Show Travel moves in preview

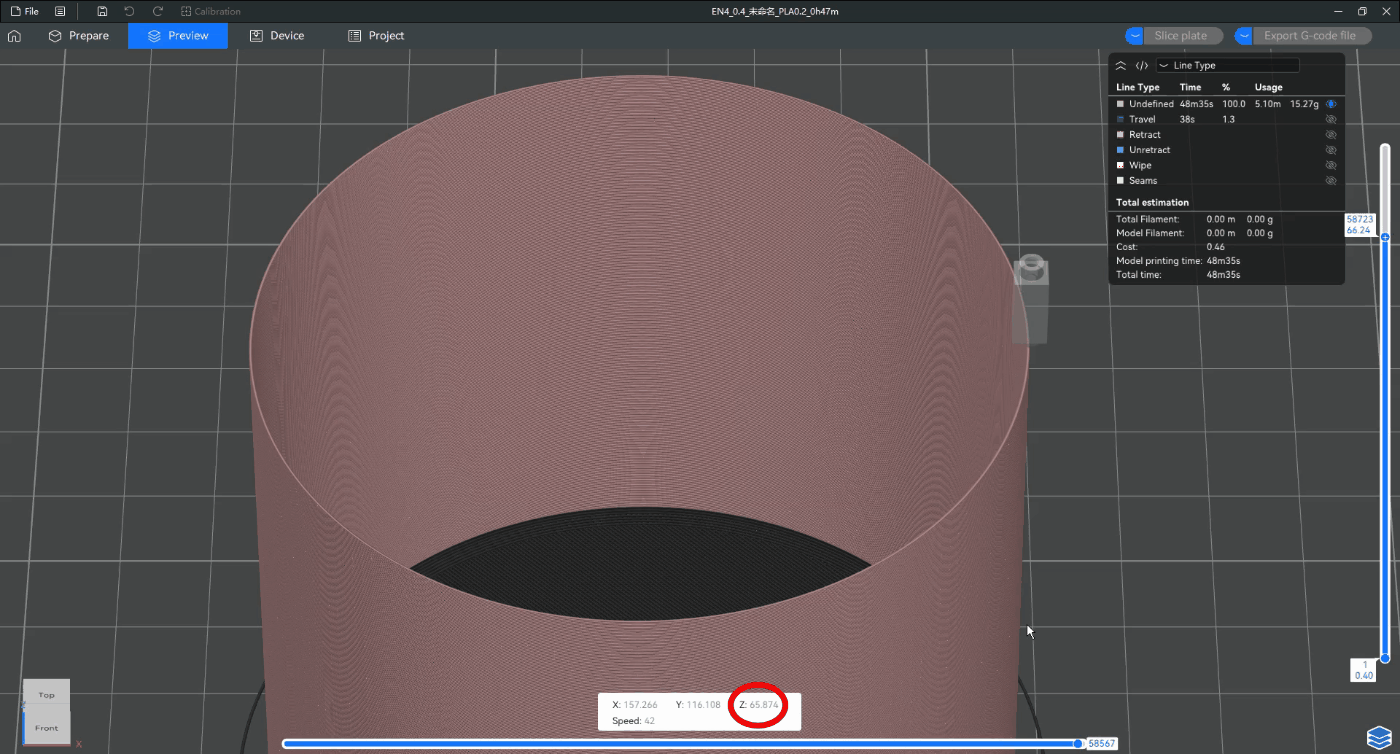1331,119
